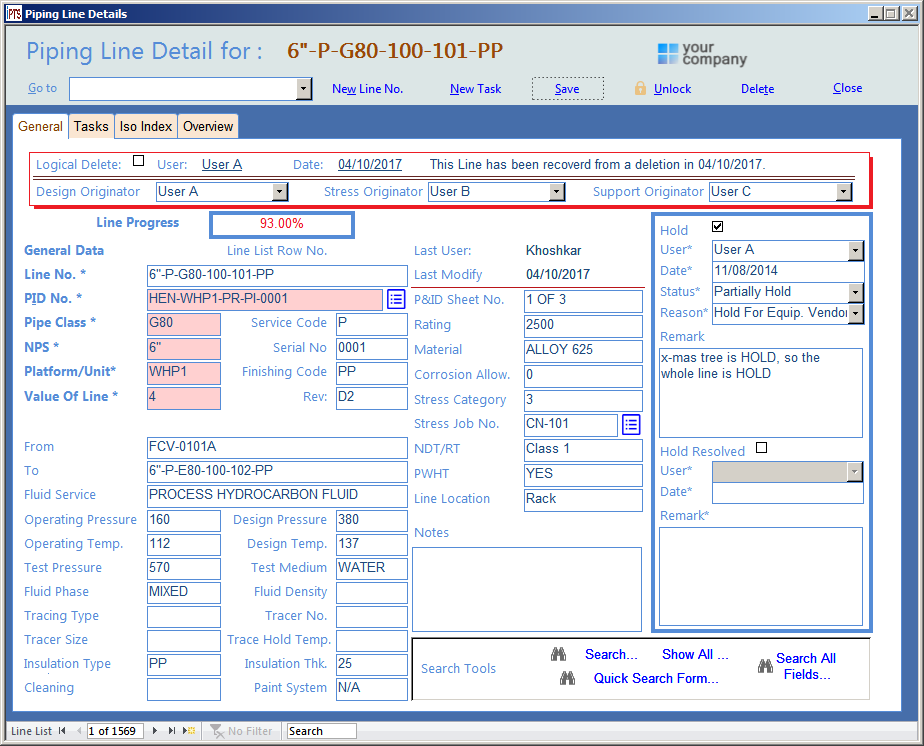The height and width of the screenshot is (746, 924).
Task: Click the Logical Delete User A link
Action: point(222,164)
